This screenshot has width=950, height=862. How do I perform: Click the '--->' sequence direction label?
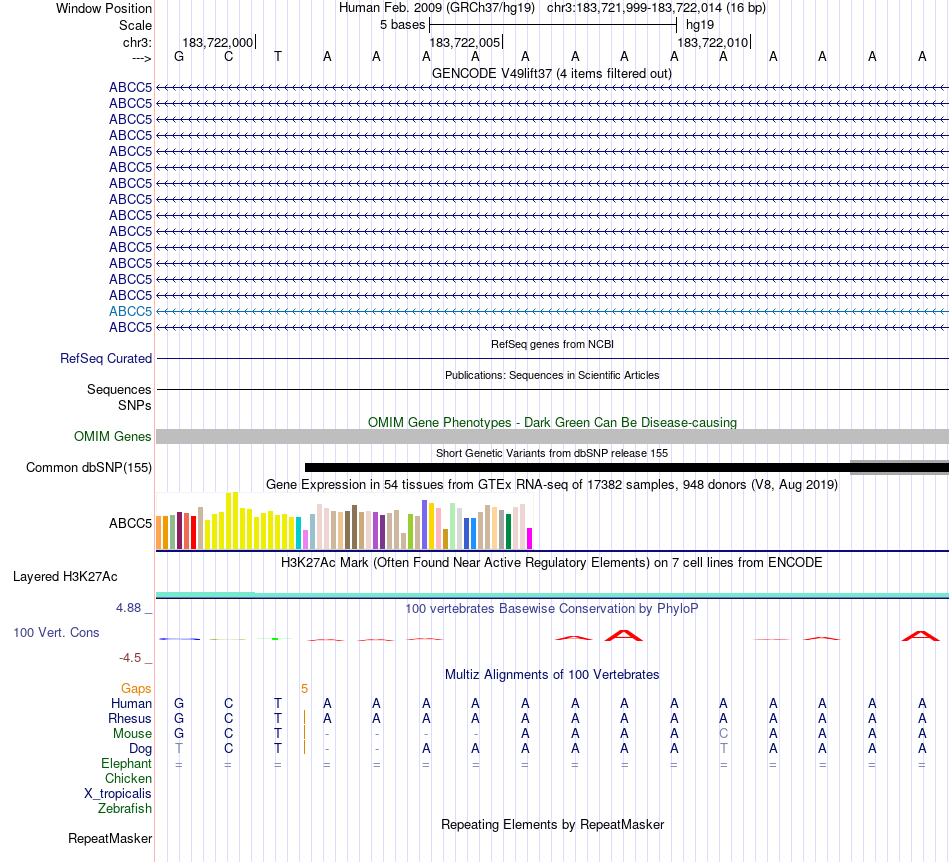tap(141, 58)
